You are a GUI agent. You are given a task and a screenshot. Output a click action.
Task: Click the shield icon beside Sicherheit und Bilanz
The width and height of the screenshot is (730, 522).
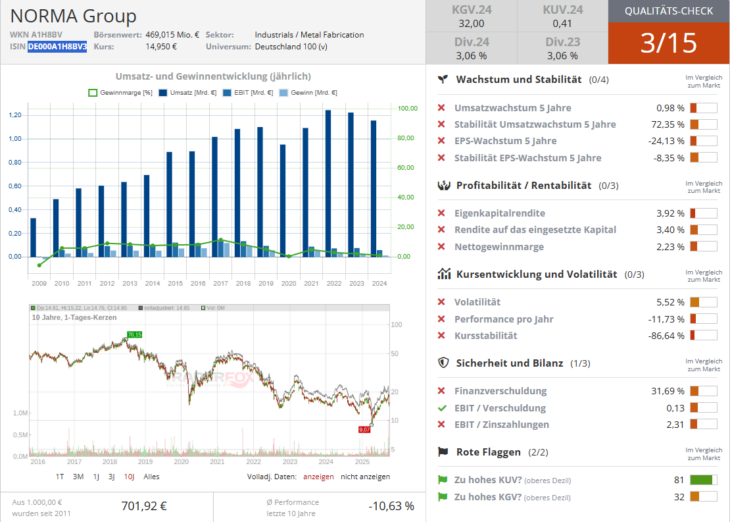click(442, 363)
